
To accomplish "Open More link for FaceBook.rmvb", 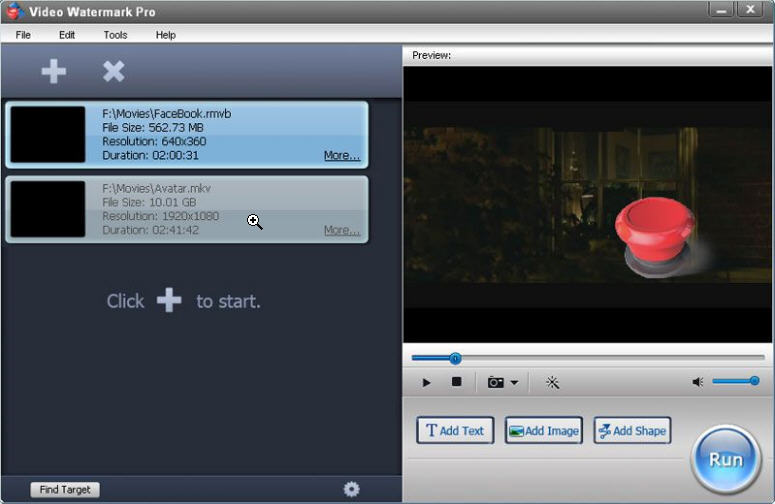I will (342, 156).
